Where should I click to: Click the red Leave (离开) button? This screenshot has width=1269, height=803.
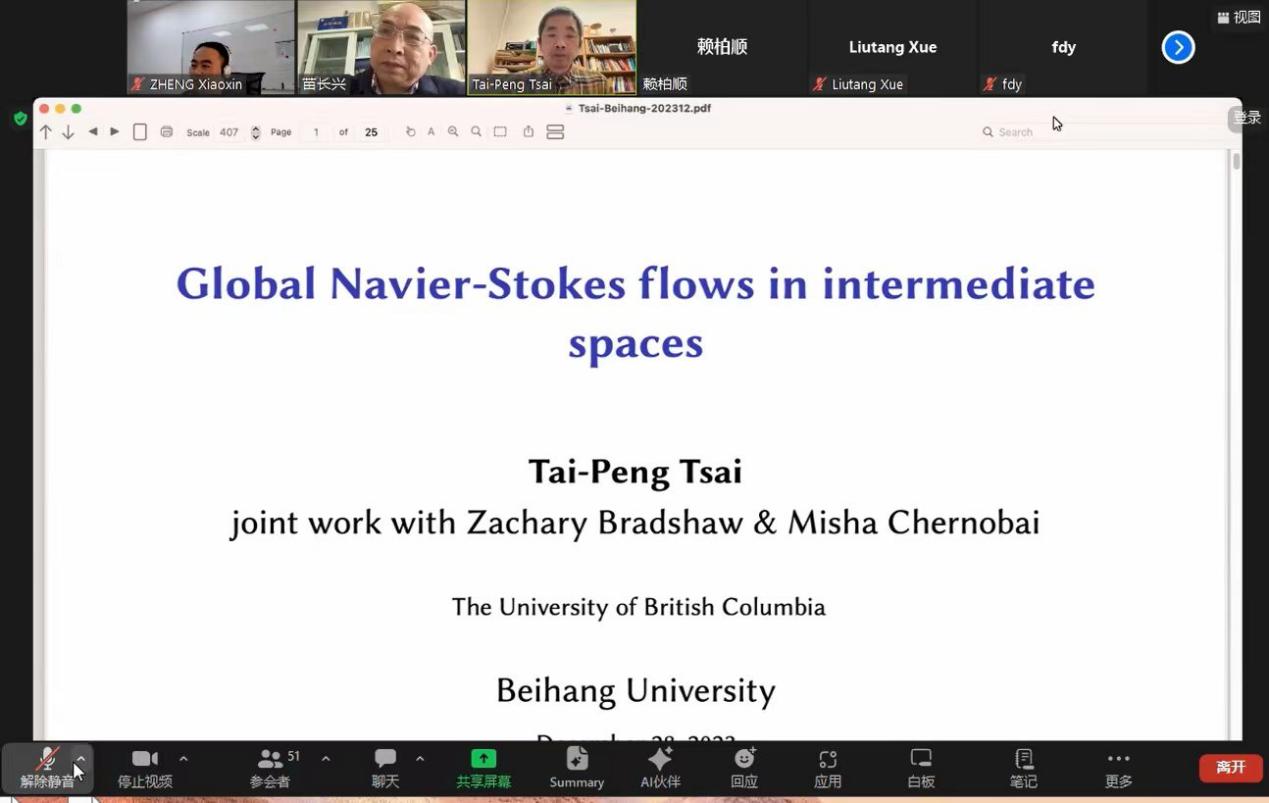1230,767
